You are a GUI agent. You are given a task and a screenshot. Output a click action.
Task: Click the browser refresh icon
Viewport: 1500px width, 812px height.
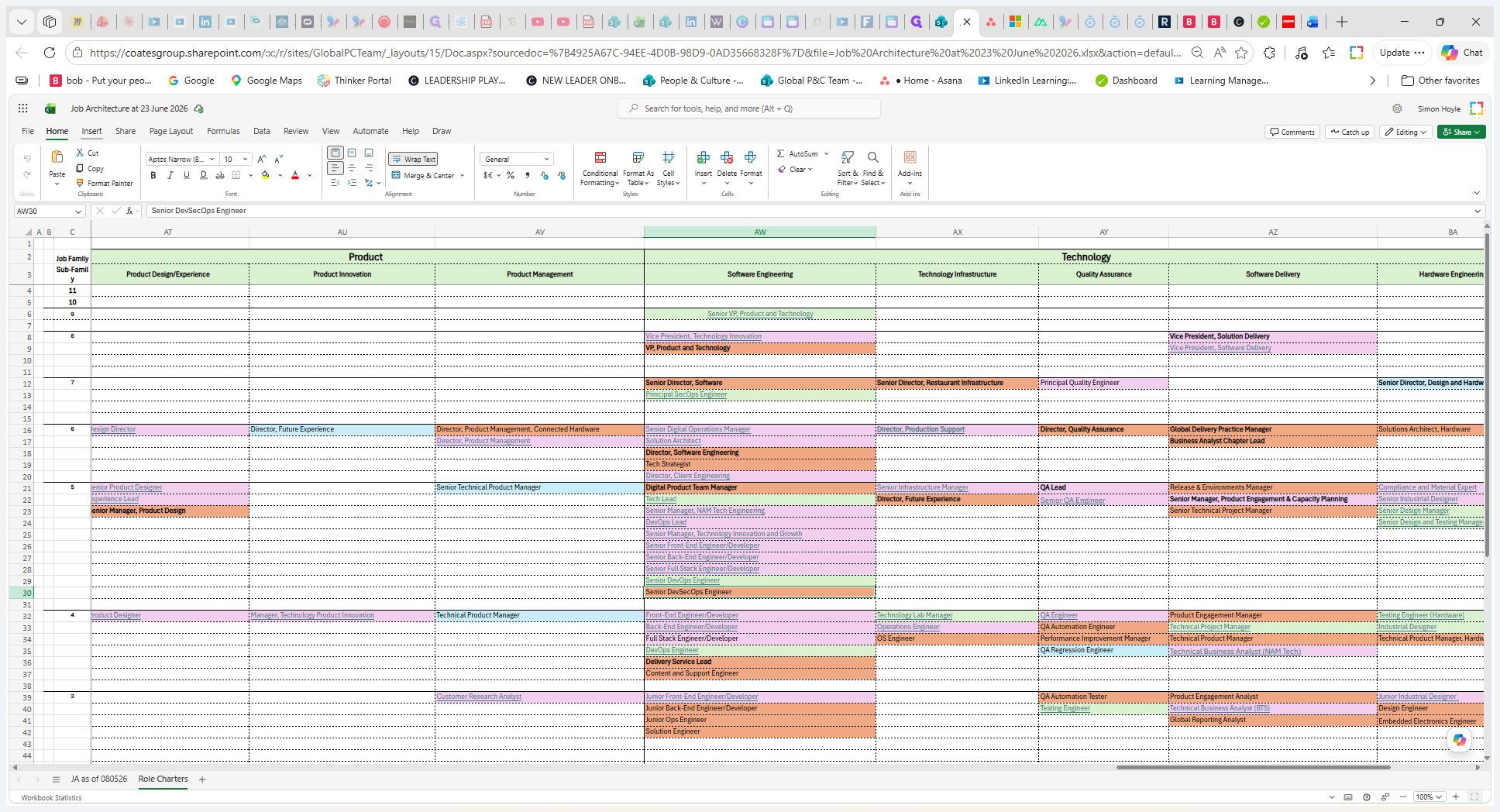tap(50, 53)
